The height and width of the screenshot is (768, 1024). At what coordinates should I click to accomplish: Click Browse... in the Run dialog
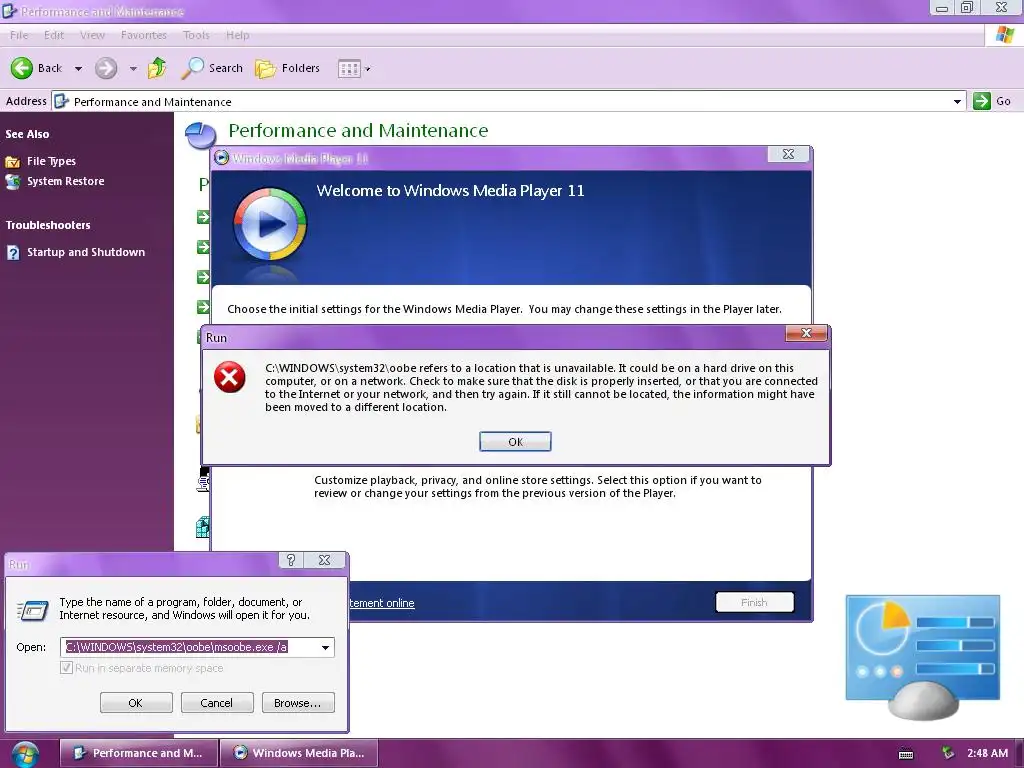click(298, 703)
